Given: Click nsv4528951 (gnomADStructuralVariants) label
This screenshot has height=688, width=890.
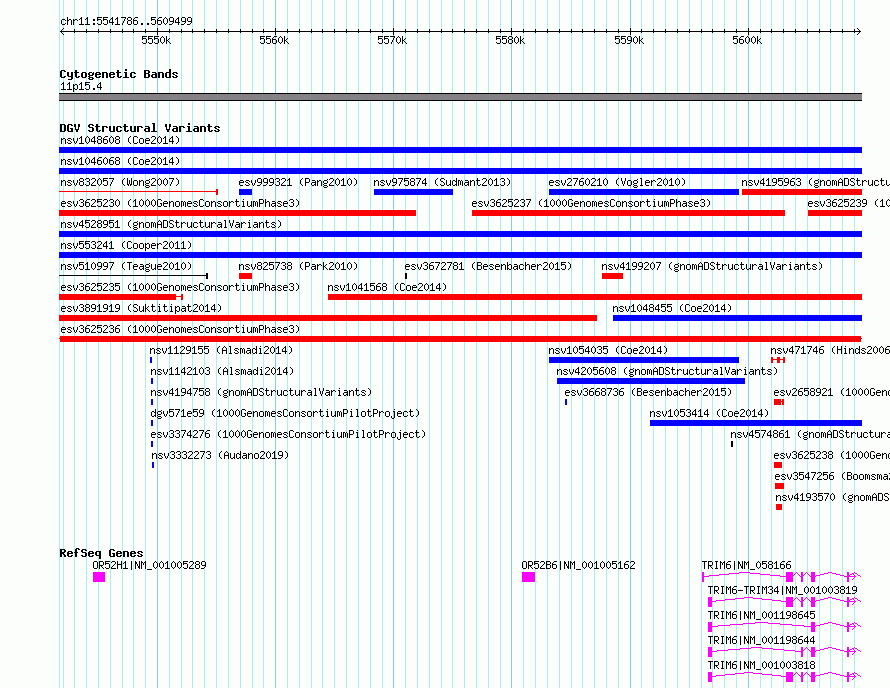Looking at the screenshot, I should tap(171, 224).
